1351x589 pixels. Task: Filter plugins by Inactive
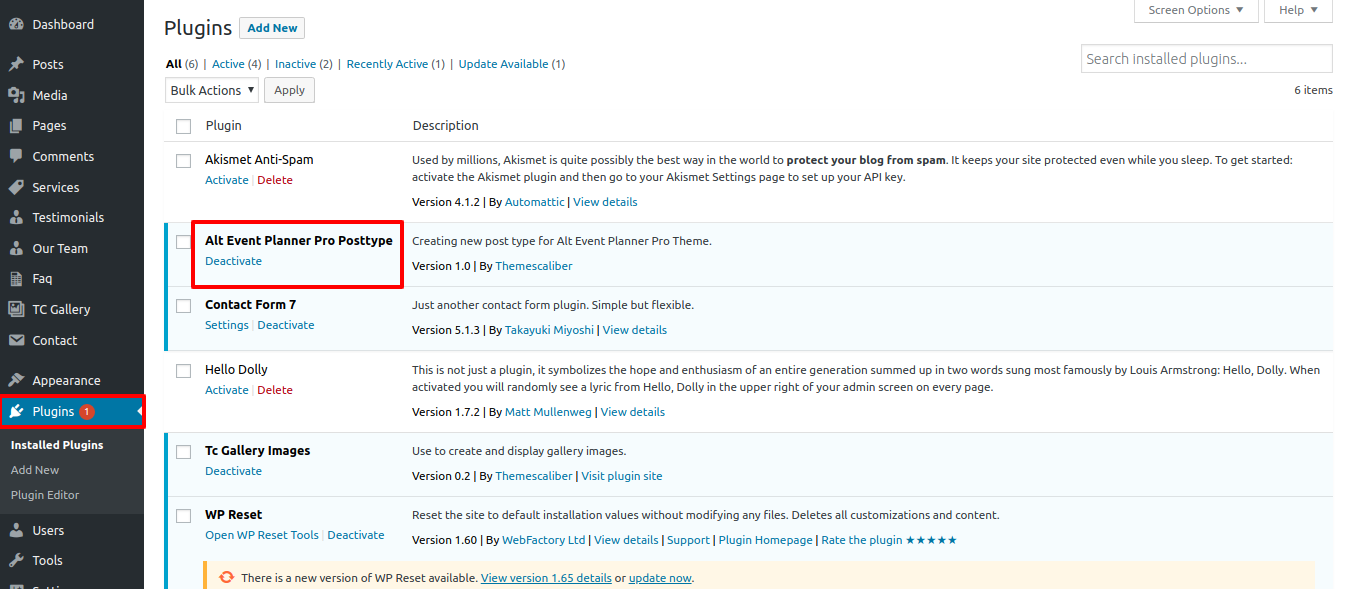[295, 64]
